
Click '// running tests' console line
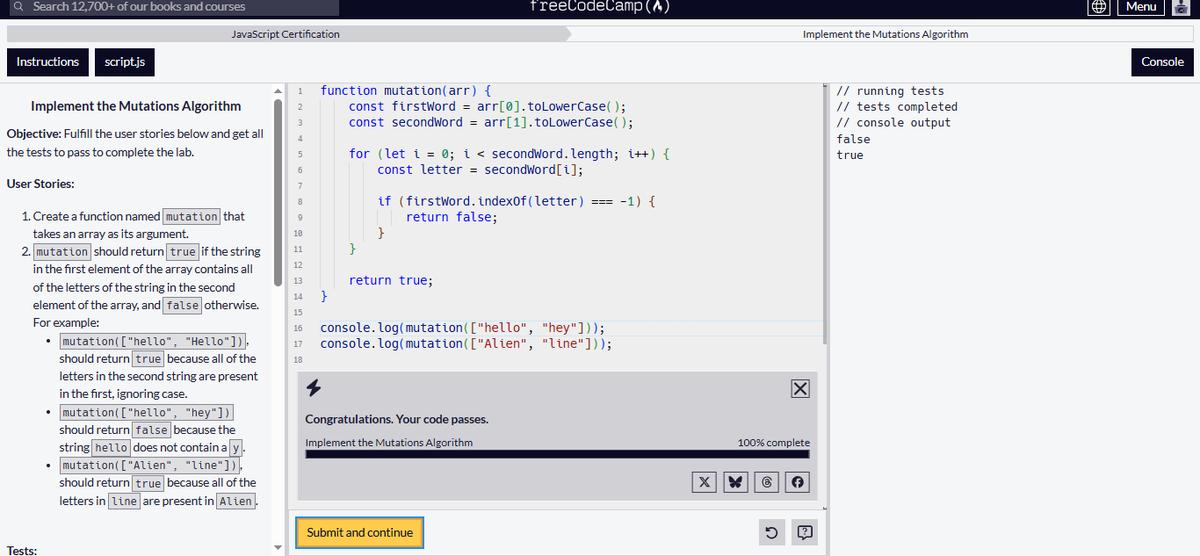(890, 91)
